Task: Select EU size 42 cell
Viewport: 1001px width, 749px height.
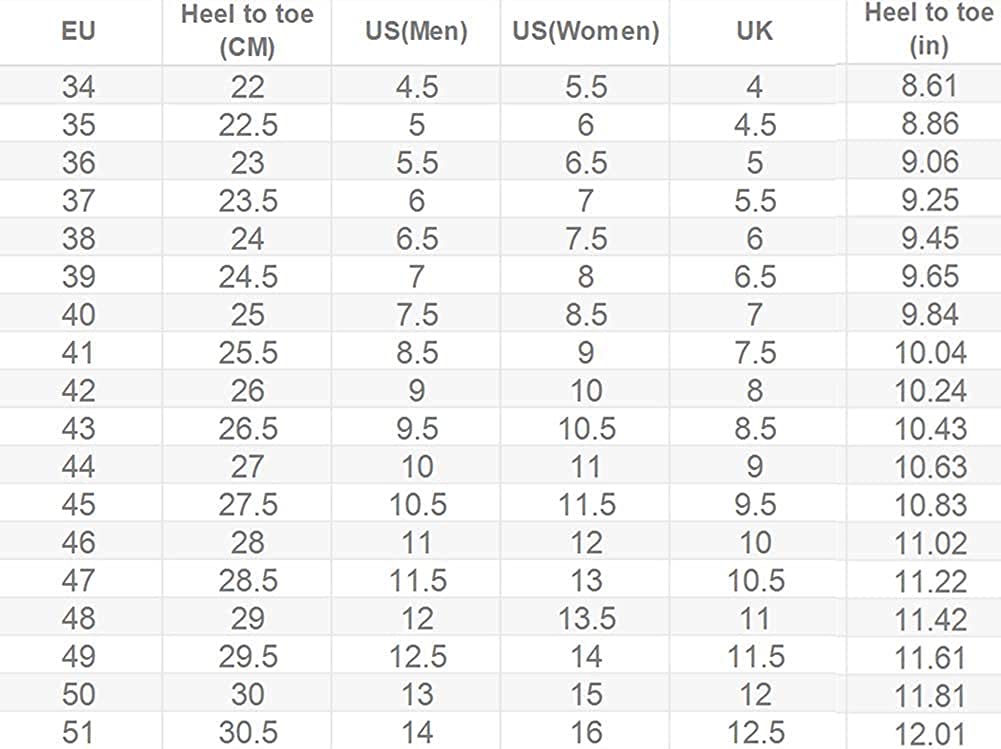Action: (78, 390)
